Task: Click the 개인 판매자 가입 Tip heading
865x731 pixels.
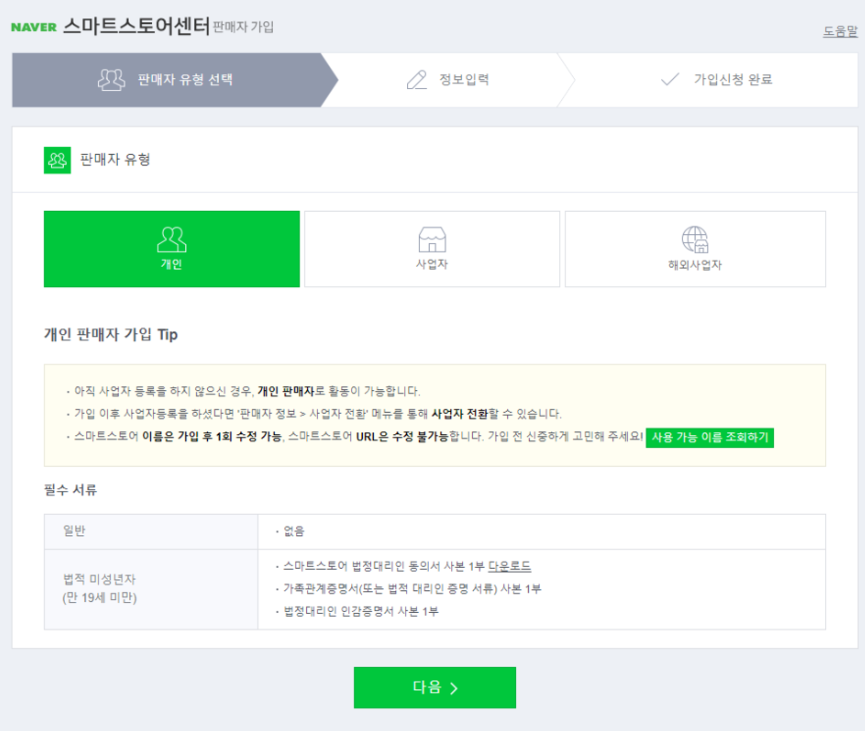Action: (111, 334)
